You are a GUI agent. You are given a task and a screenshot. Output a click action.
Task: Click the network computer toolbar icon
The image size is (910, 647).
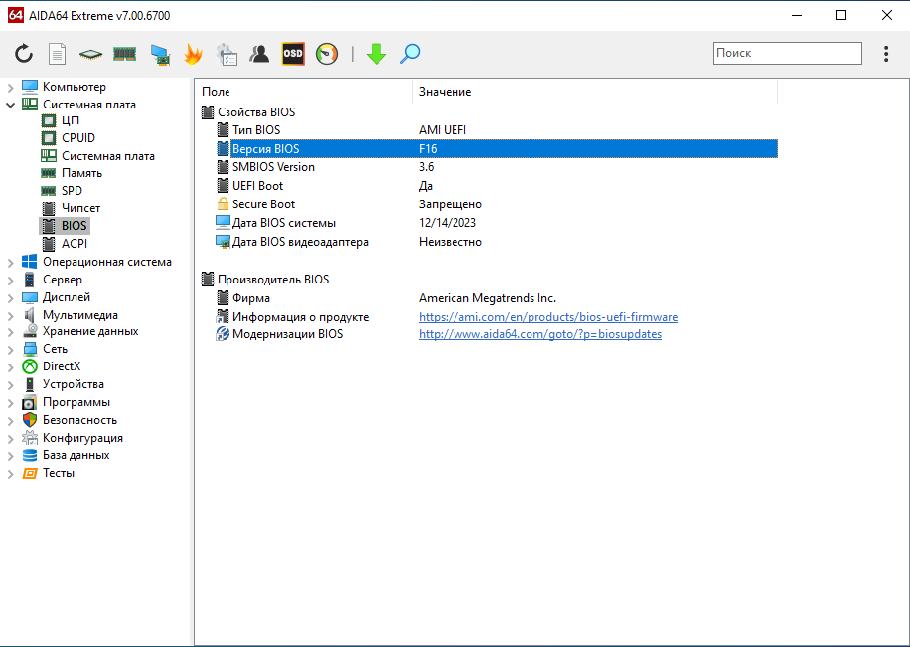click(x=160, y=55)
